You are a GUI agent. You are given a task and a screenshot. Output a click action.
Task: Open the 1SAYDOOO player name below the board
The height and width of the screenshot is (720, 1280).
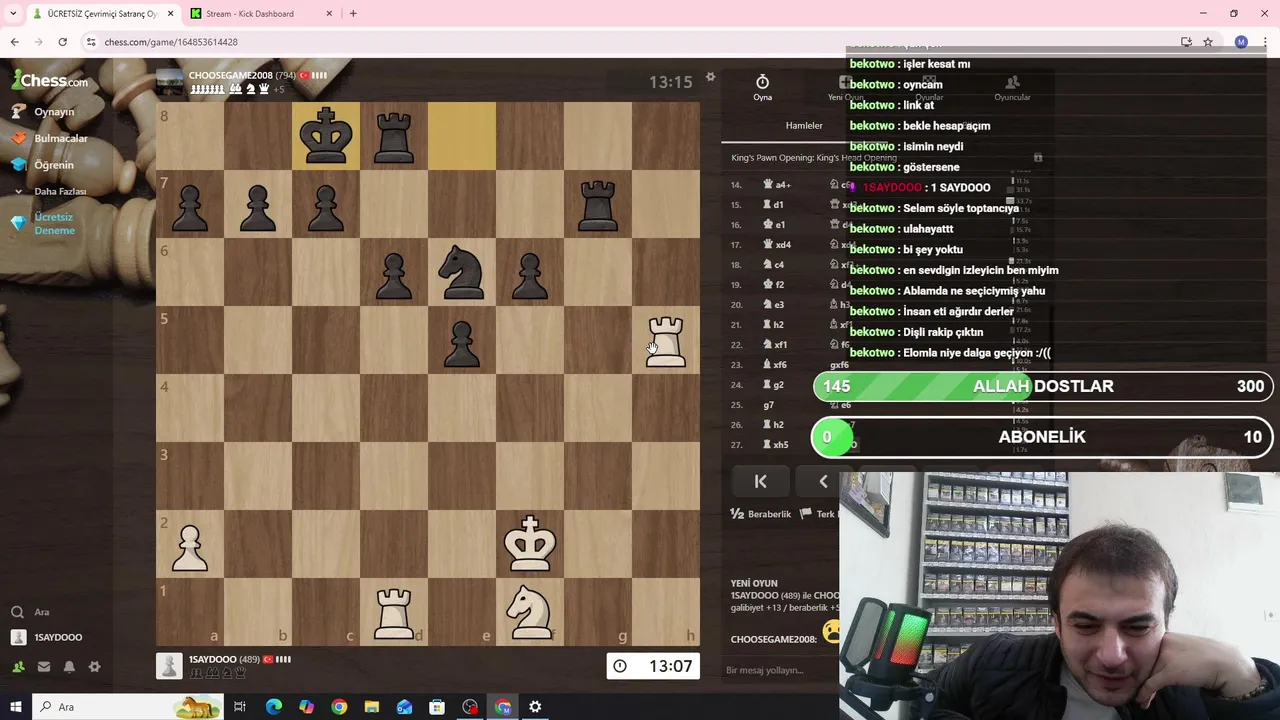pyautogui.click(x=212, y=659)
